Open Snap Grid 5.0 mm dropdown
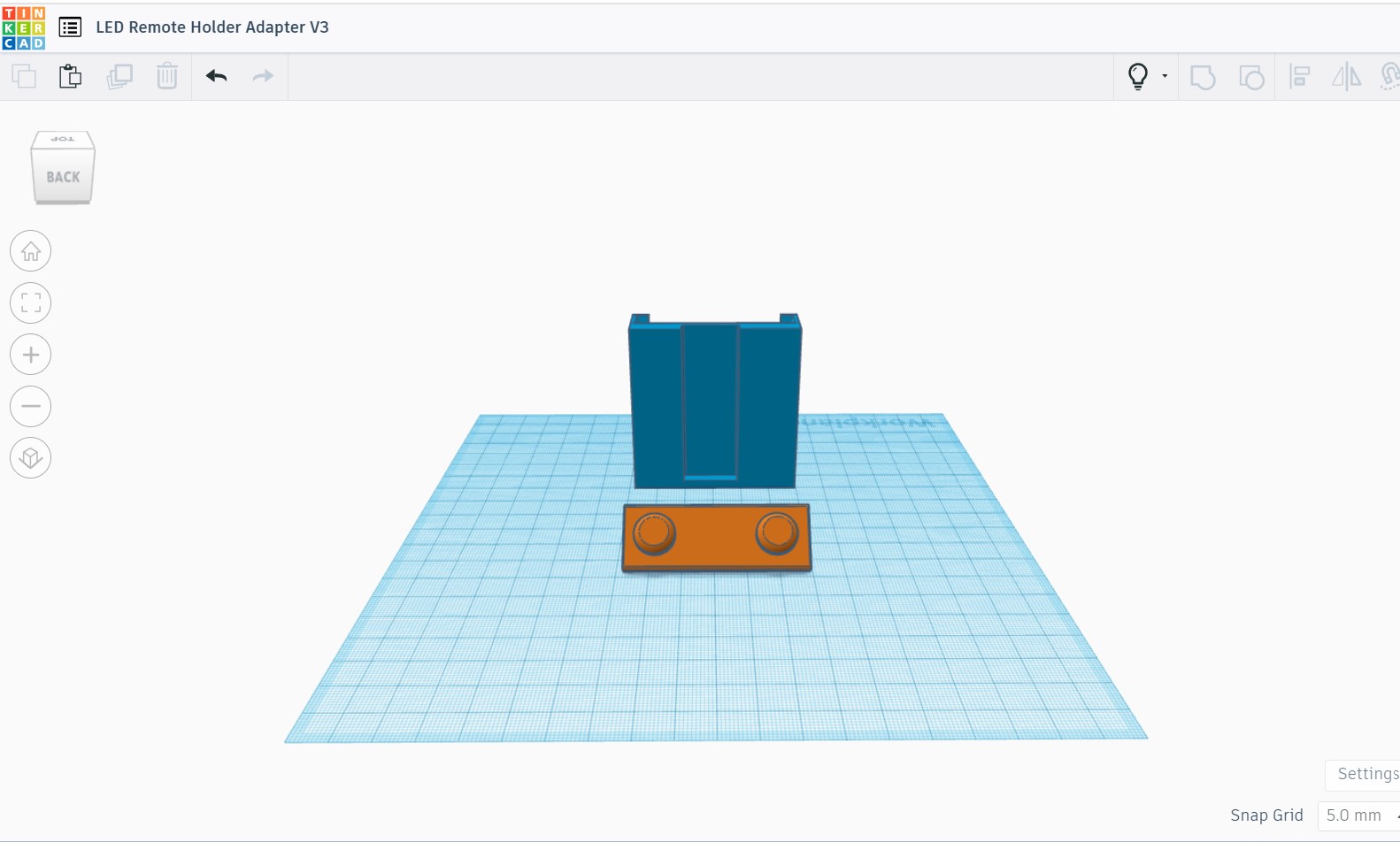The height and width of the screenshot is (842, 1400). click(x=1358, y=815)
